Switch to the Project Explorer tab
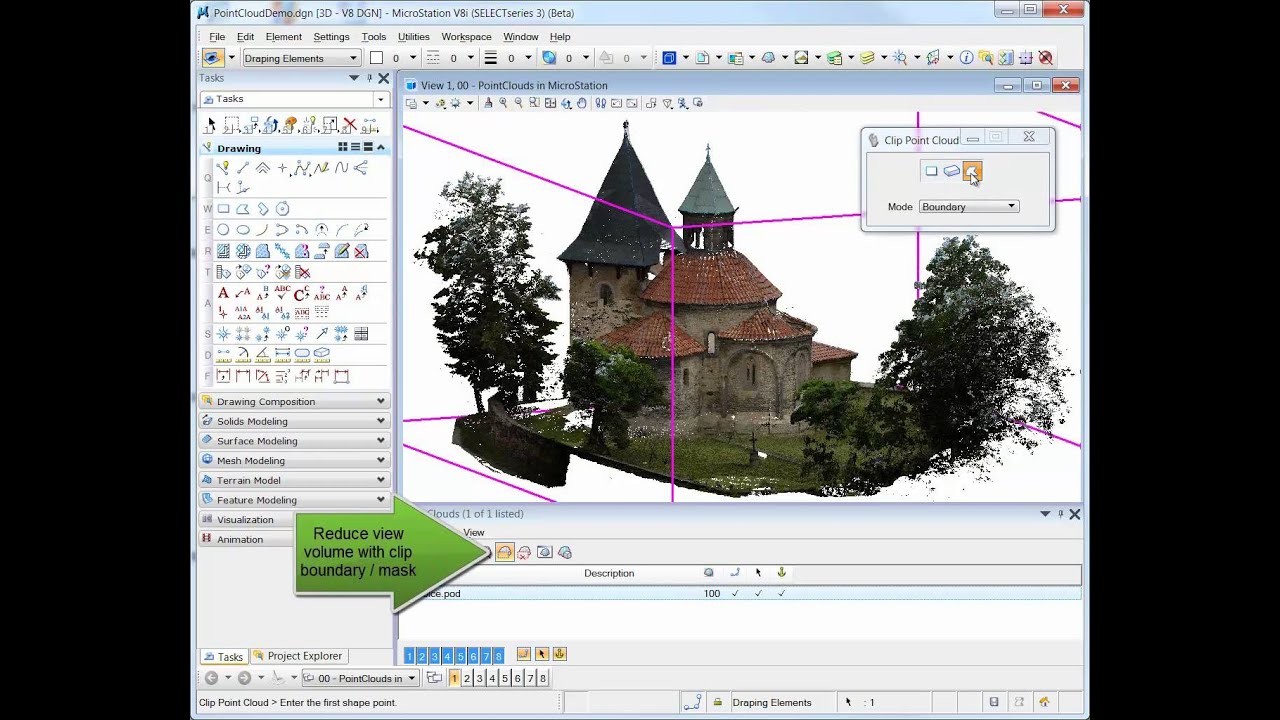This screenshot has height=720, width=1280. point(298,656)
